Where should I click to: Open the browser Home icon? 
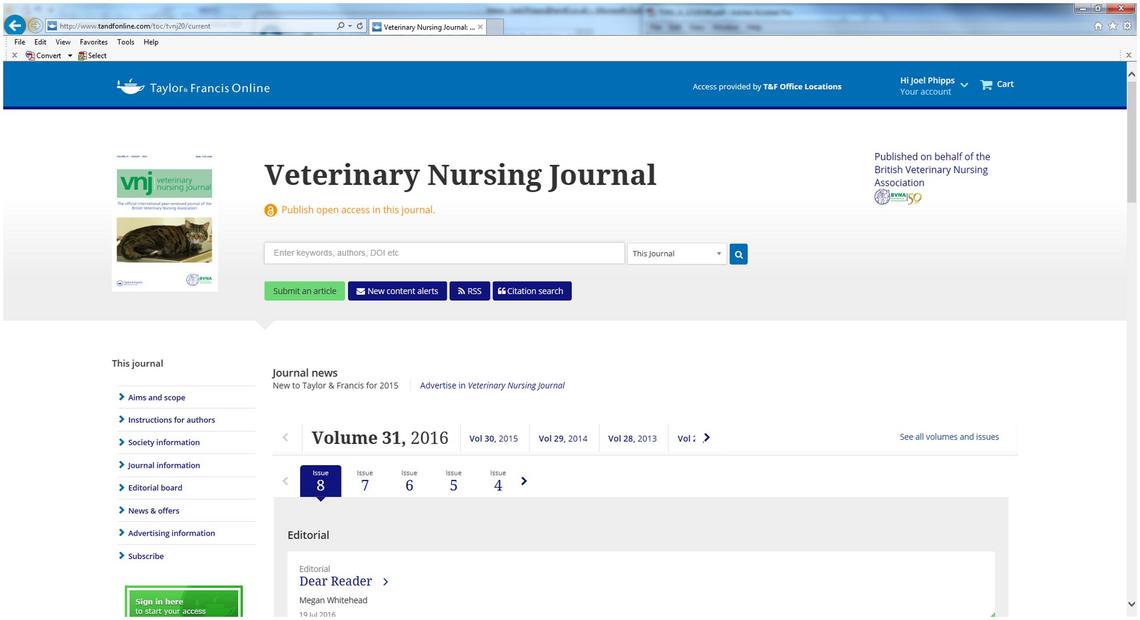(x=1098, y=25)
